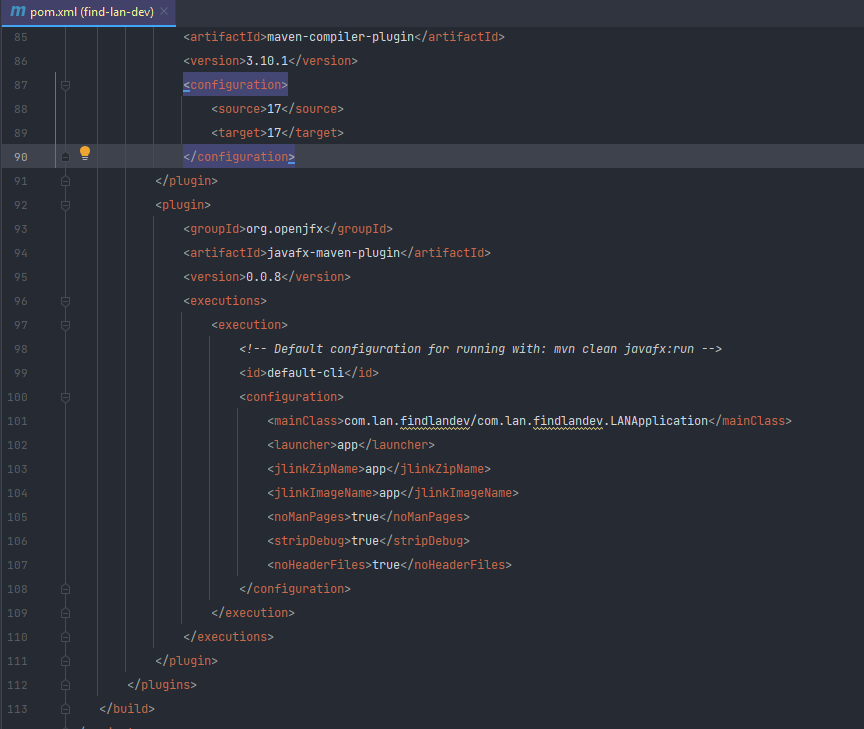Image resolution: width=864 pixels, height=729 pixels.
Task: Collapse the configuration block at line 100
Action: 65,397
